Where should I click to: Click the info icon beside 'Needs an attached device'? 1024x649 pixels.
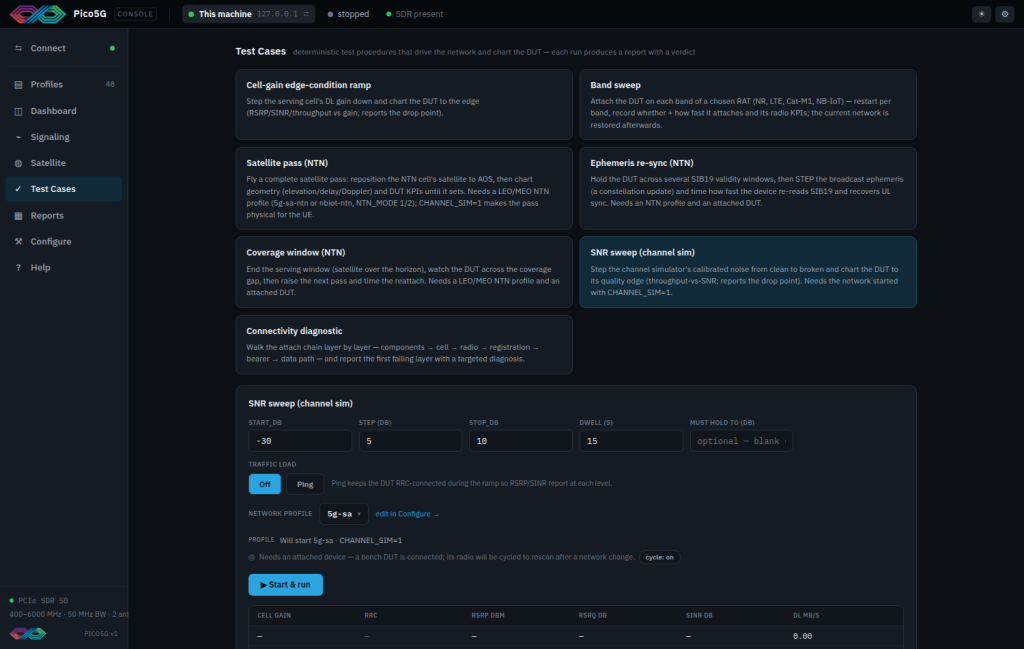[251, 558]
